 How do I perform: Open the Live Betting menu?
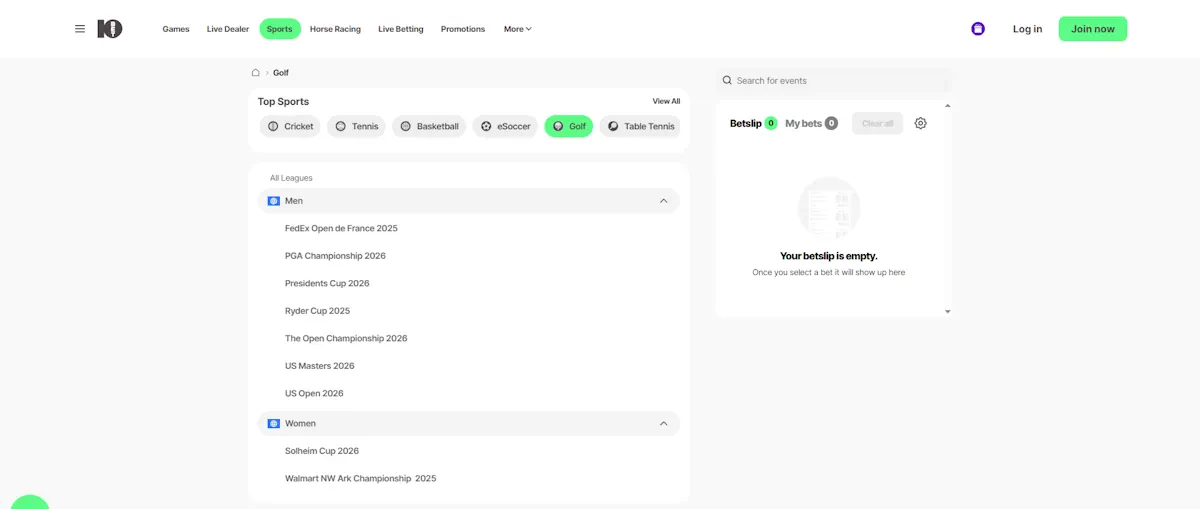point(401,29)
